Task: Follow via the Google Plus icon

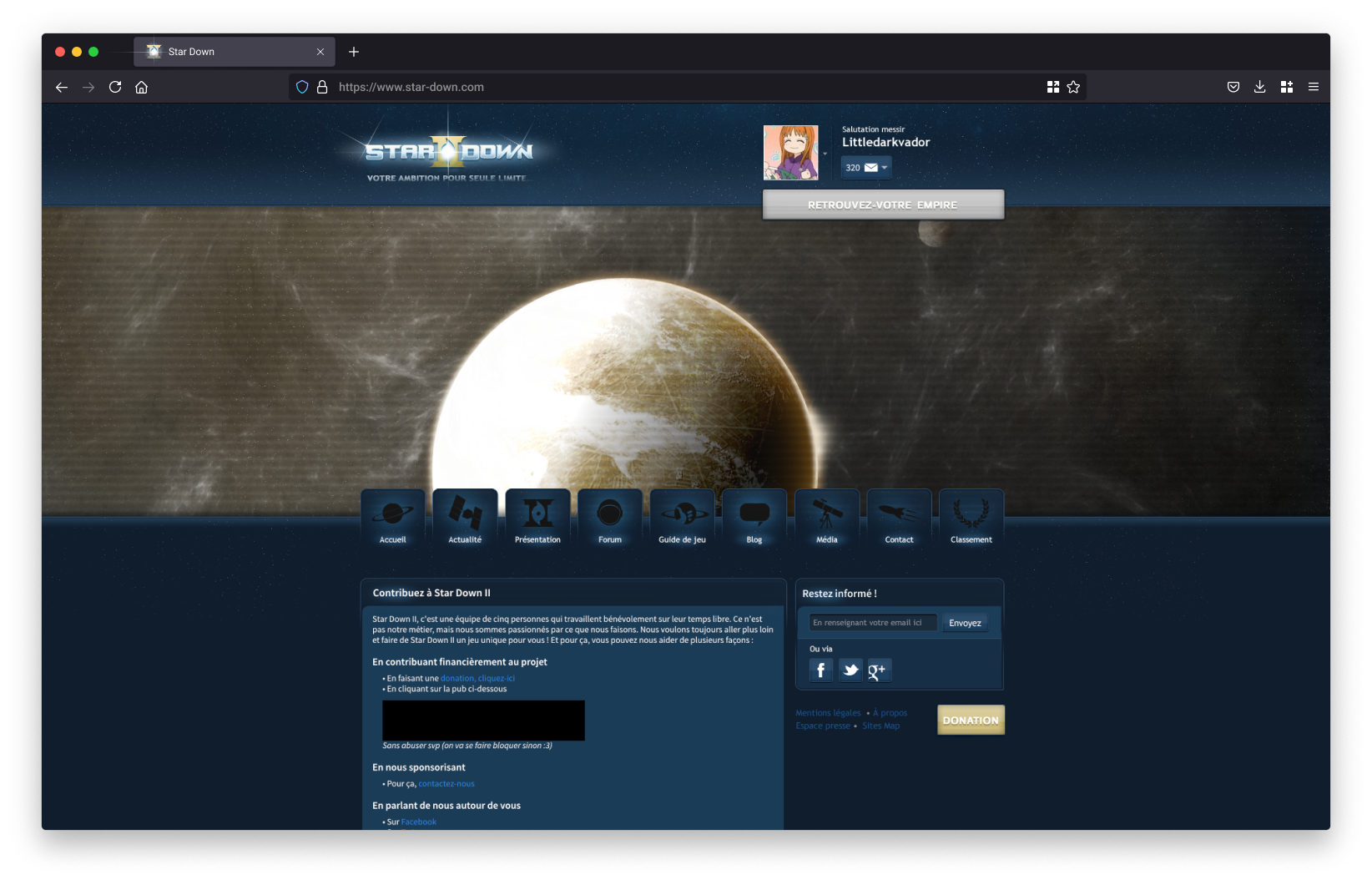Action: click(879, 670)
